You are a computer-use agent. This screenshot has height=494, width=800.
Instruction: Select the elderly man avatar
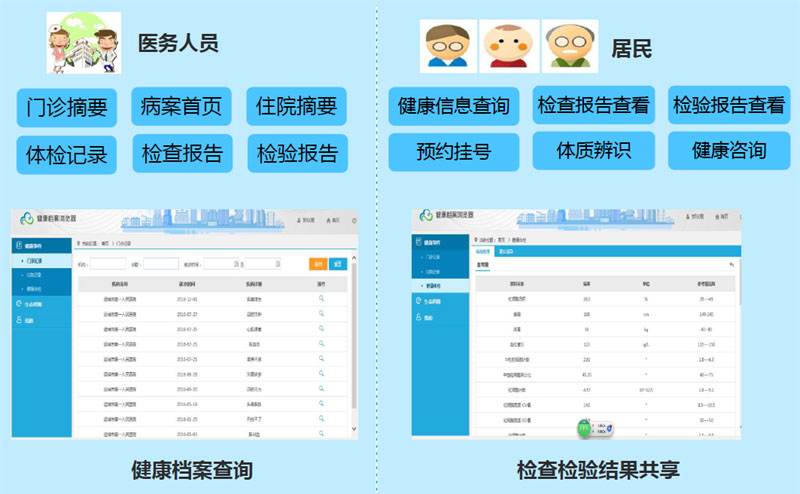(569, 45)
